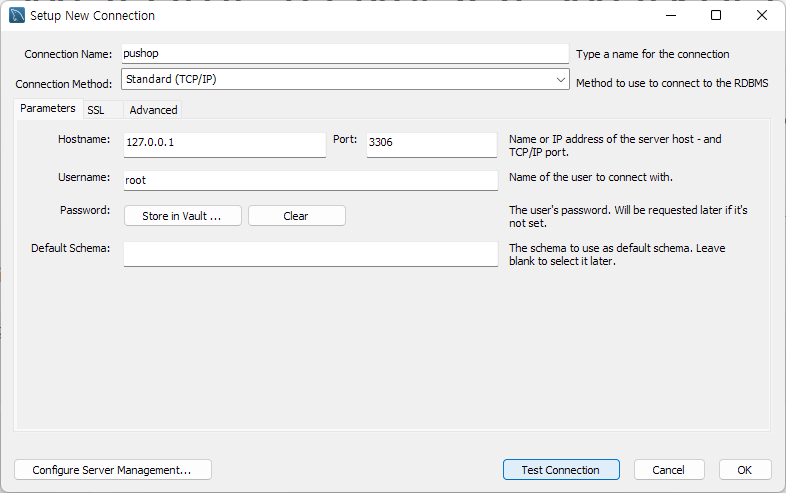Minimize the Setup New Connection window

(x=671, y=16)
